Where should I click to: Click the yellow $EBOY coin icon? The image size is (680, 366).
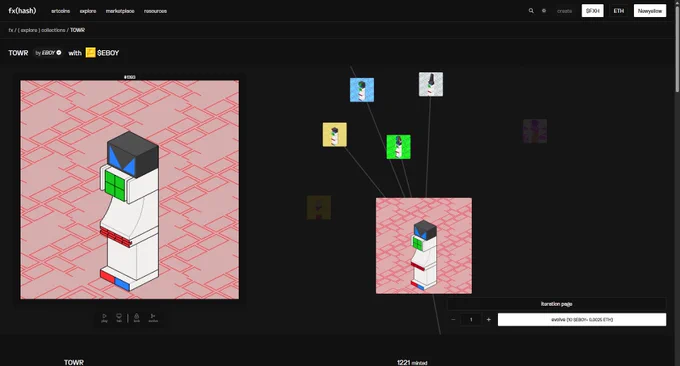click(90, 52)
